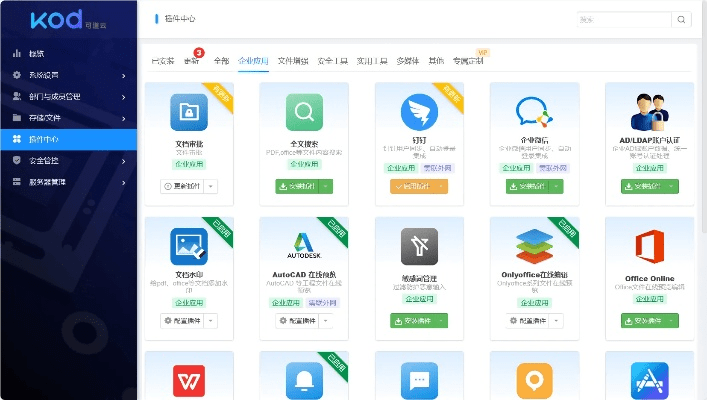Click the 系统设置 gear sidebar icon
This screenshot has width=707, height=400.
tap(17, 75)
